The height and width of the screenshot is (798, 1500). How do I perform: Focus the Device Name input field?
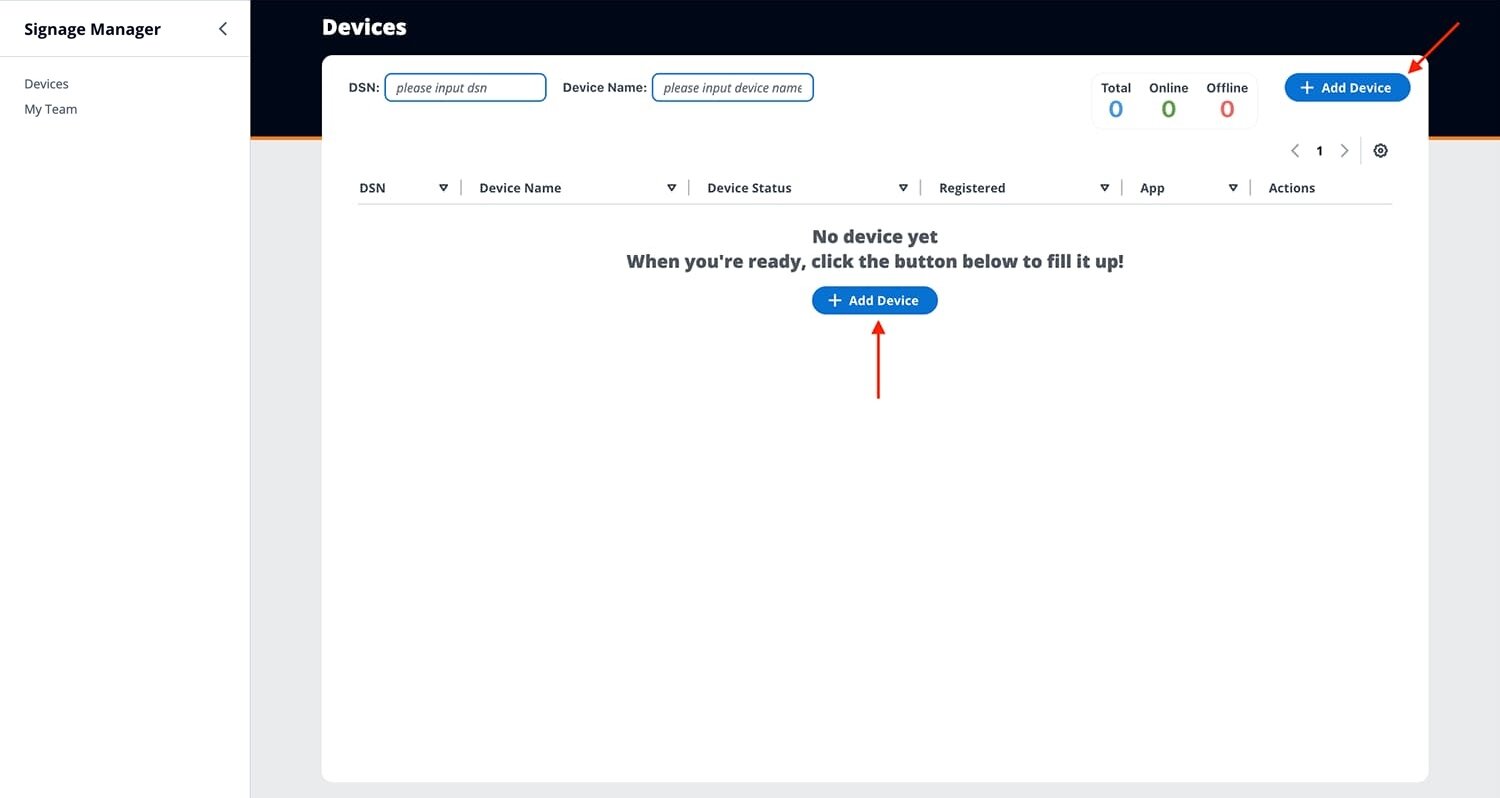[x=733, y=88]
